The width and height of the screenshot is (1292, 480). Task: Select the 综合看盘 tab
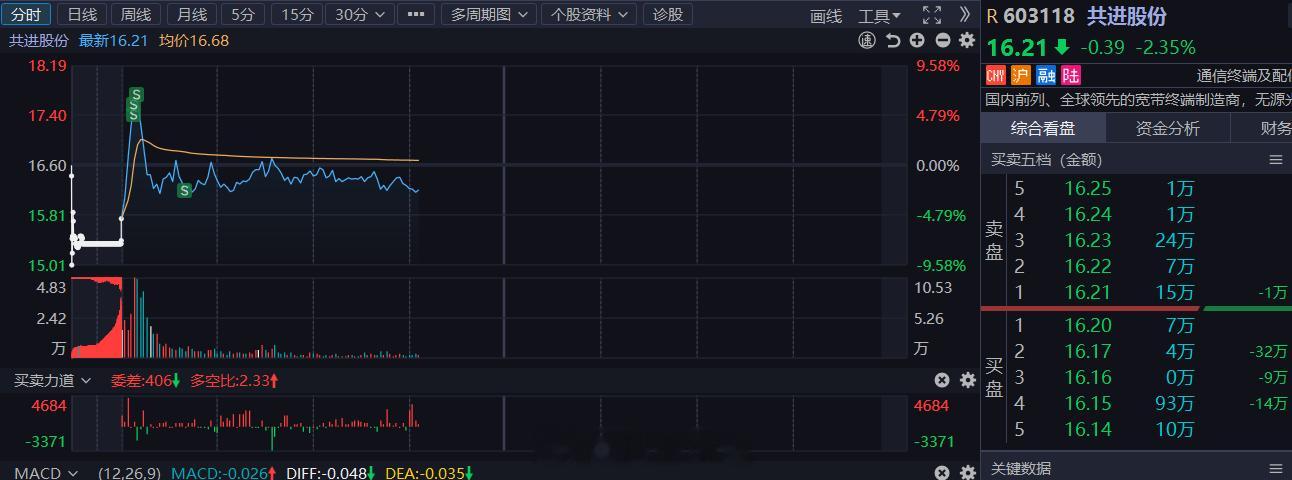1043,128
